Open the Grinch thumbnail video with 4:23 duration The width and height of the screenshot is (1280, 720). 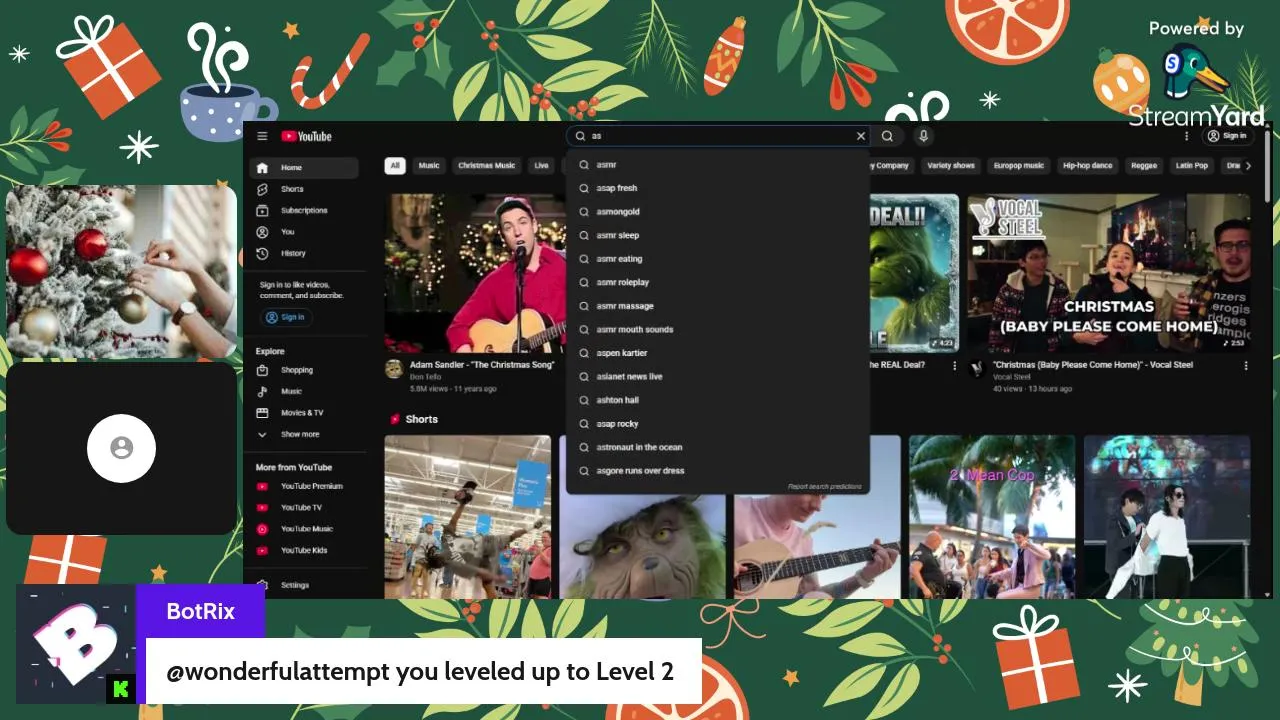(914, 273)
